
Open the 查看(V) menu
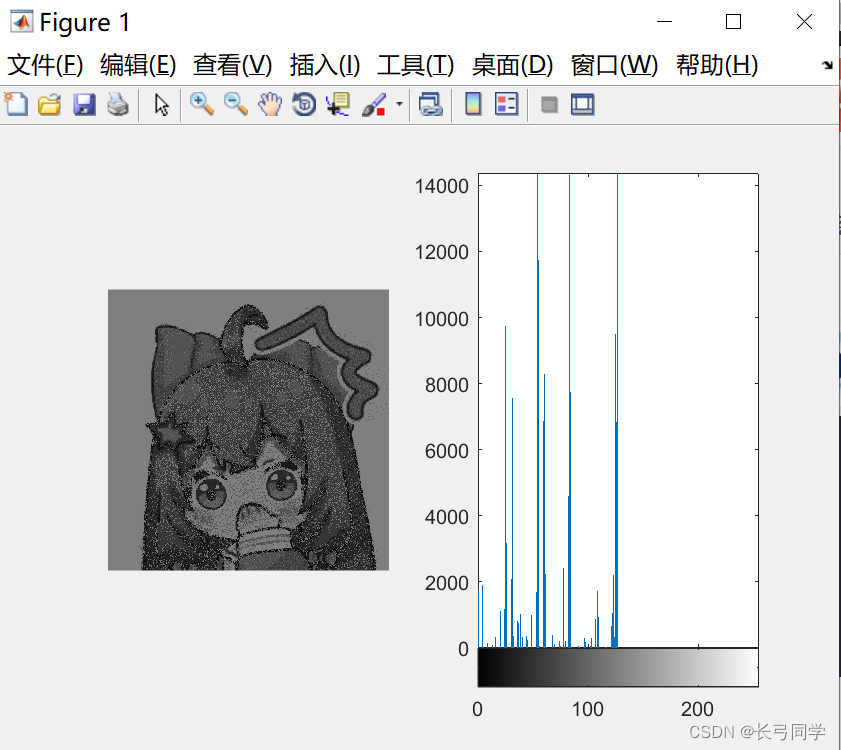[x=232, y=65]
